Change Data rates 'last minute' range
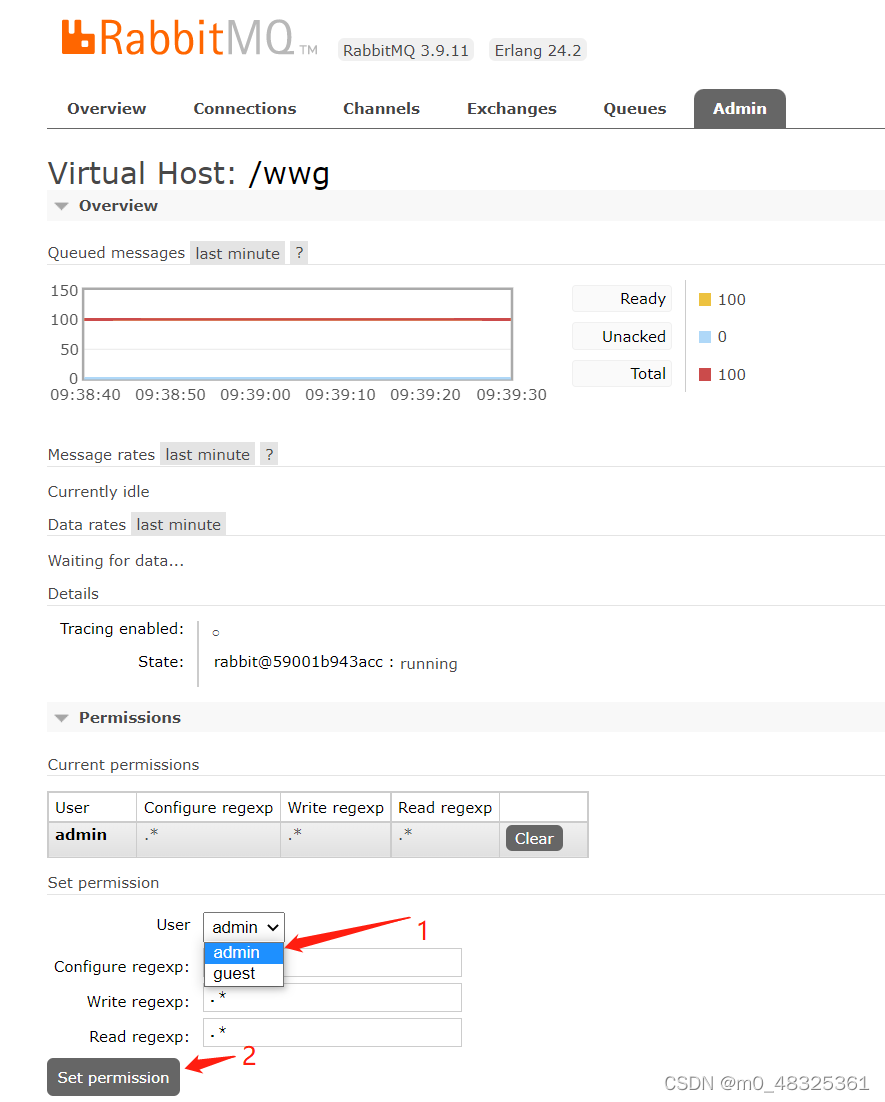 (x=179, y=524)
